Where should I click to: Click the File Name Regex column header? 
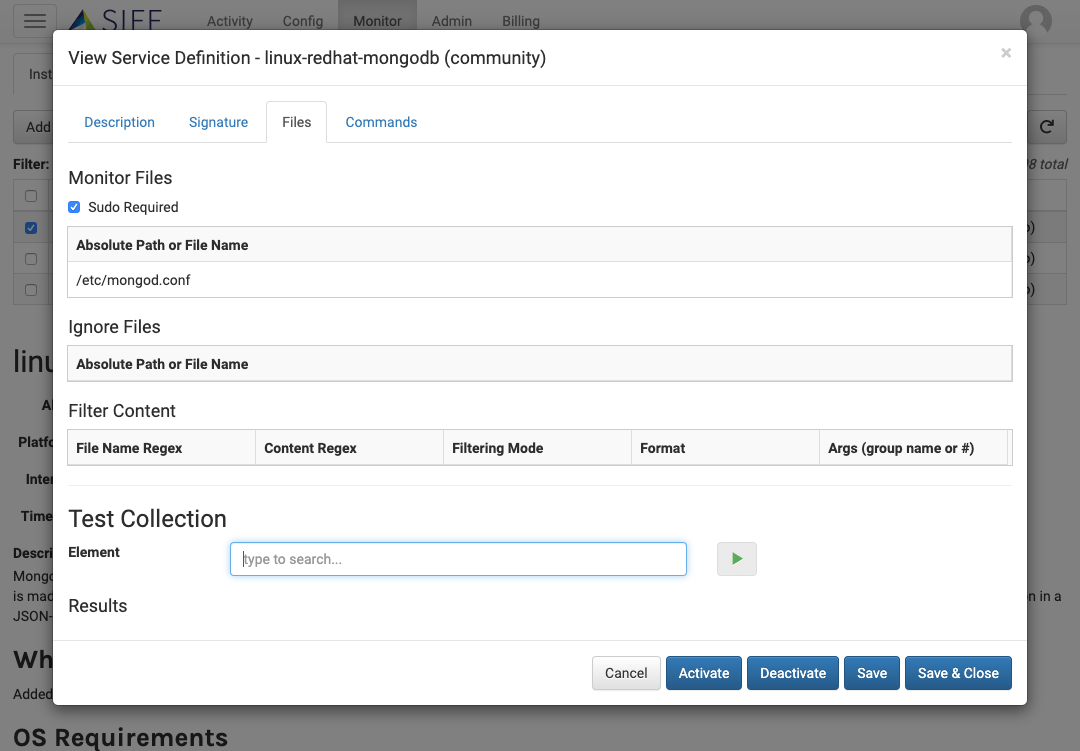[x=162, y=448]
